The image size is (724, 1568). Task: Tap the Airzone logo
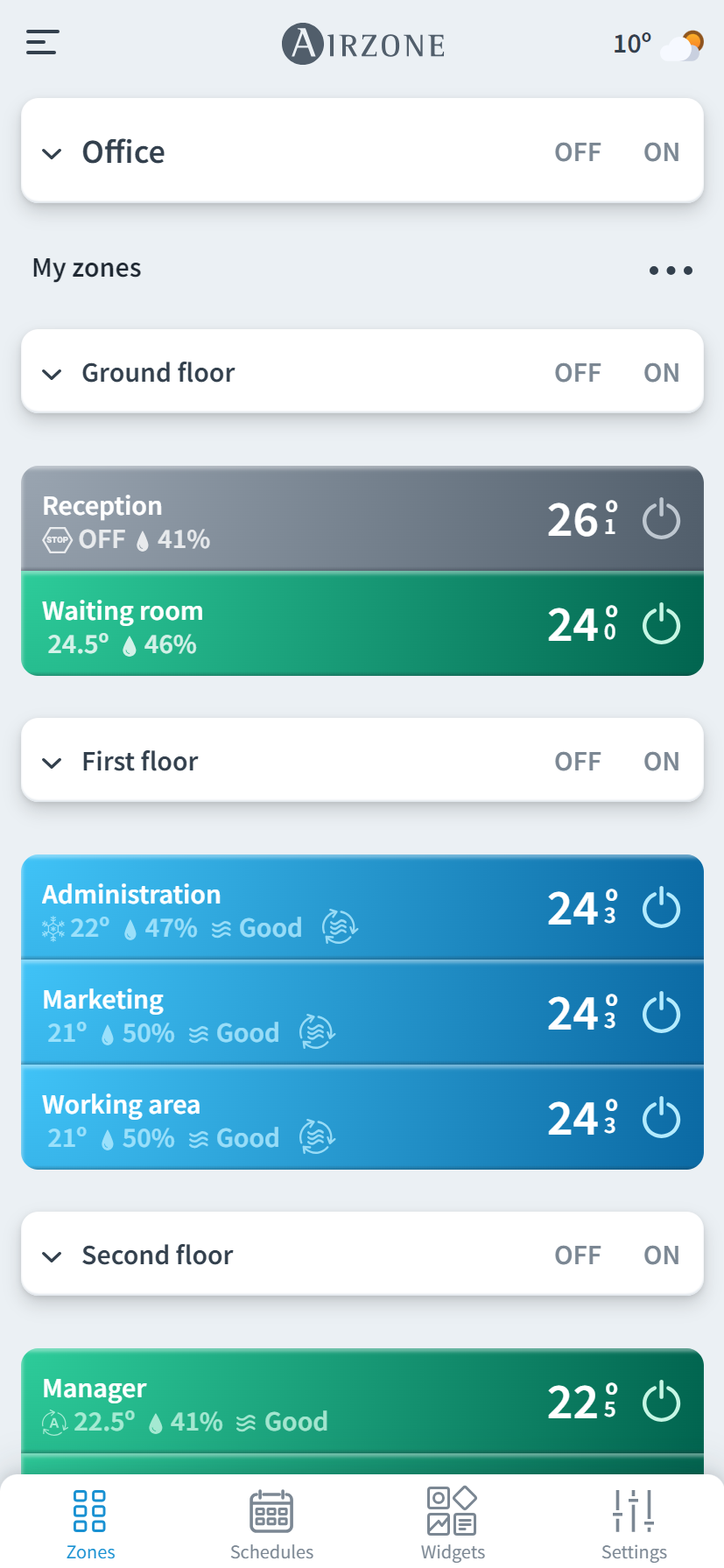pyautogui.click(x=363, y=44)
